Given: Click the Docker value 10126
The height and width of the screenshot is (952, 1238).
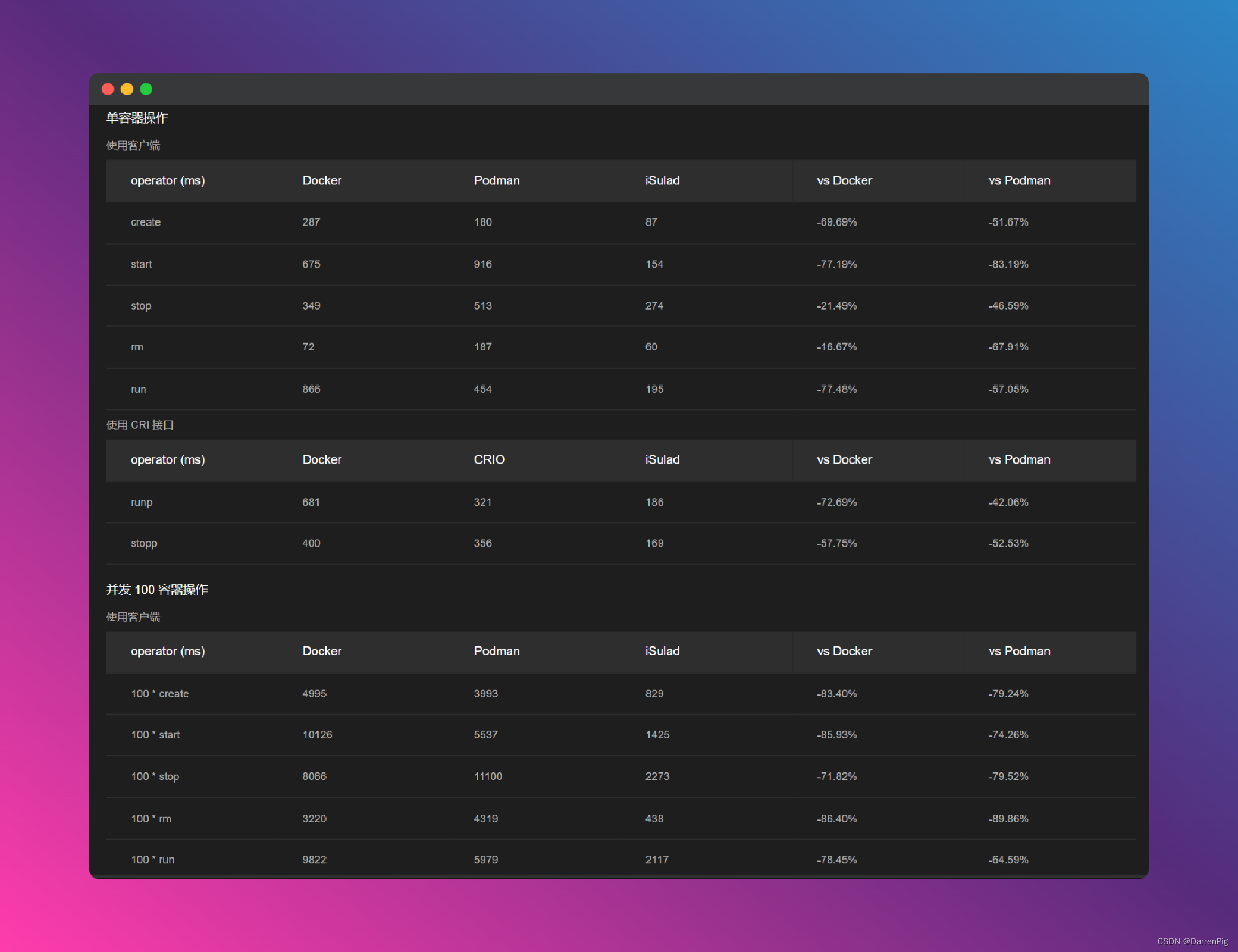Looking at the screenshot, I should coord(317,735).
